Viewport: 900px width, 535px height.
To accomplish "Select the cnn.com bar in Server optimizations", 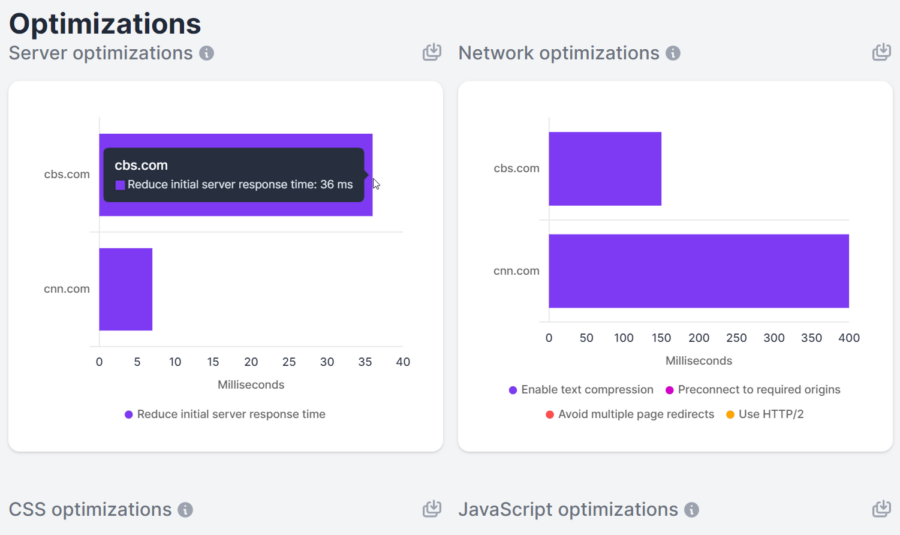I will point(126,289).
